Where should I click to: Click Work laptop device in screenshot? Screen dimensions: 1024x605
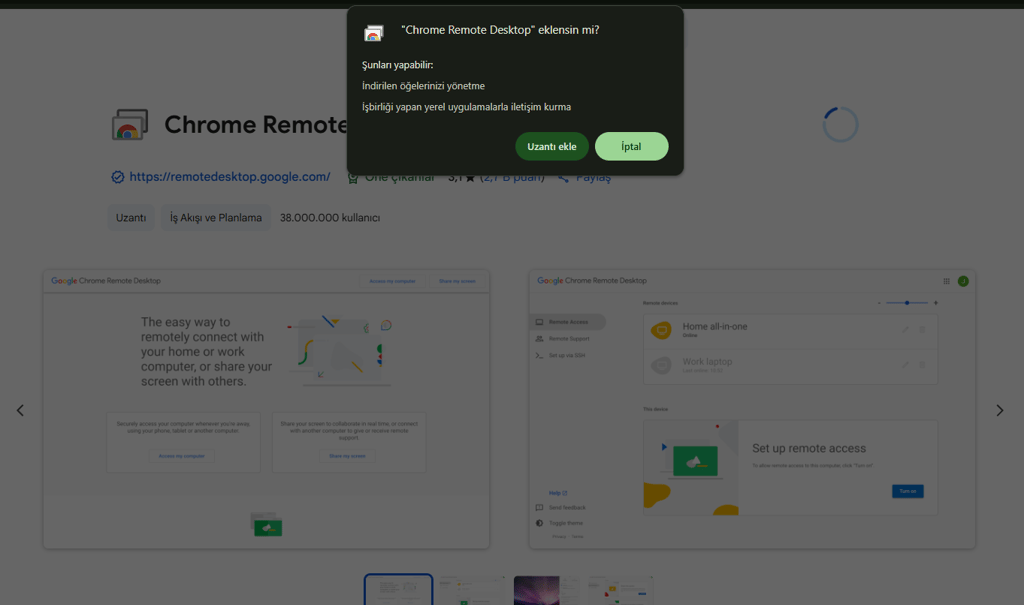click(x=790, y=365)
